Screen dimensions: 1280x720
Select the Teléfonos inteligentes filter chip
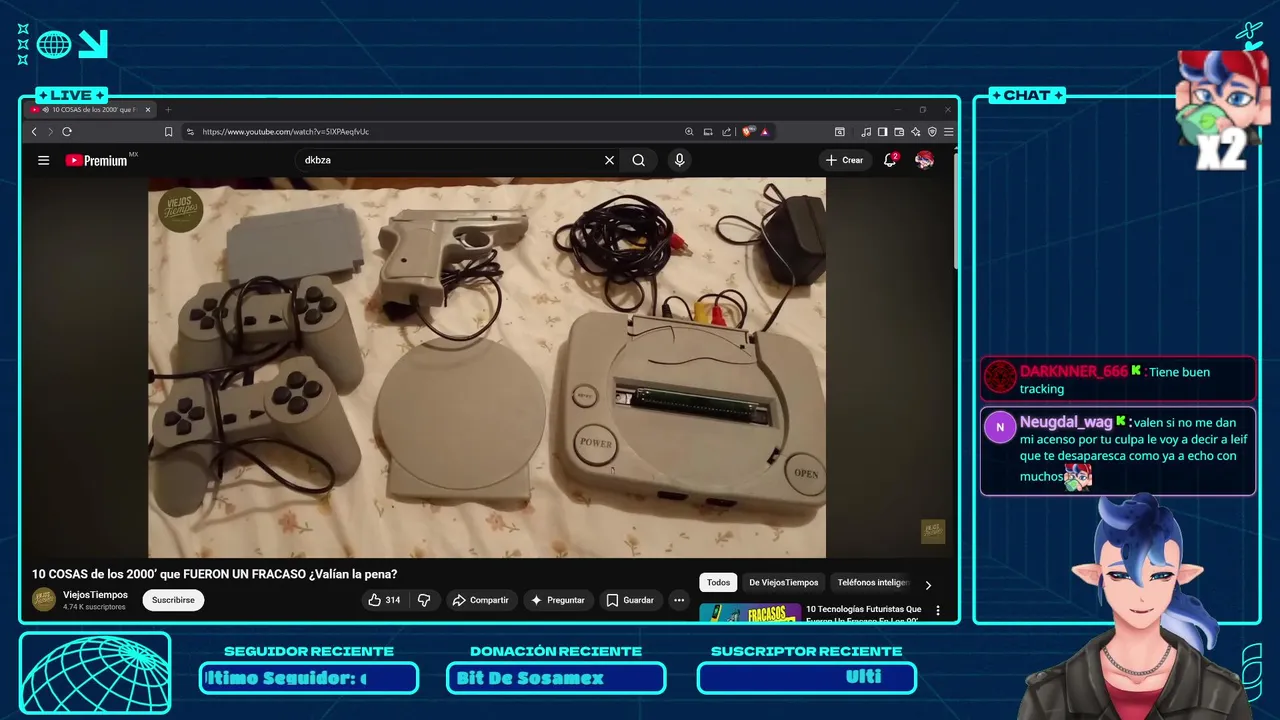click(x=873, y=582)
